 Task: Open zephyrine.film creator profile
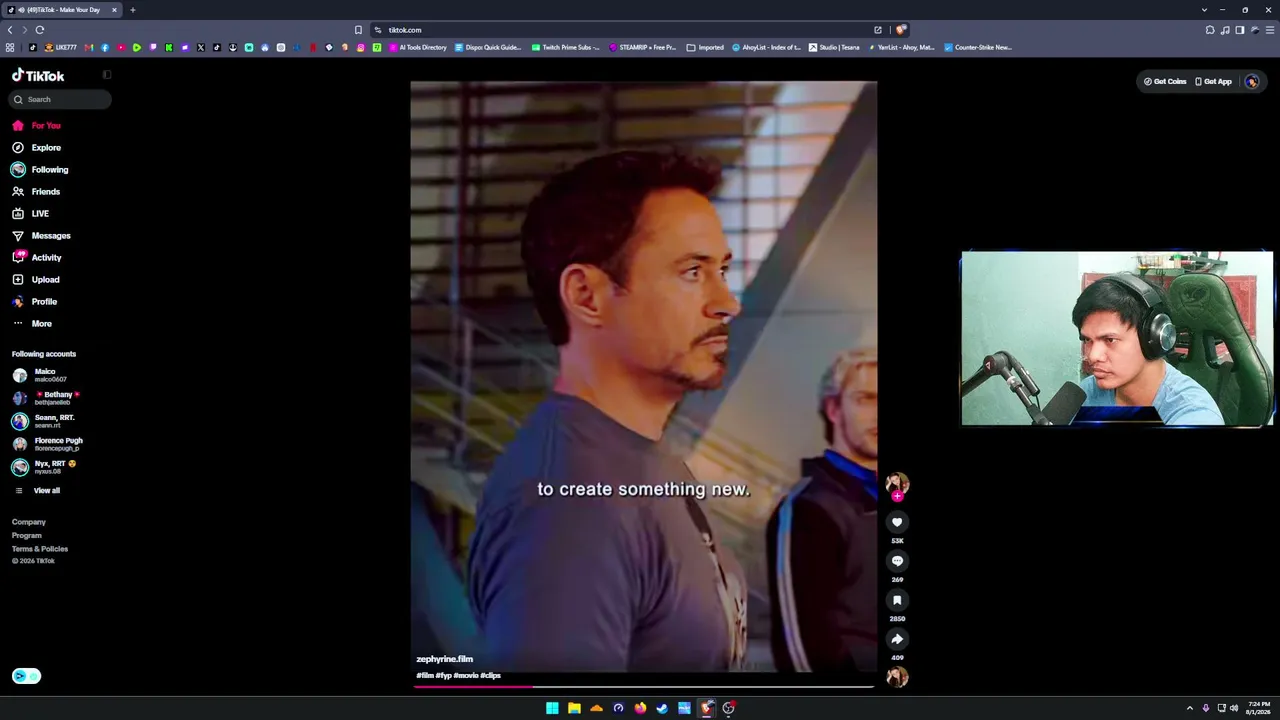(444, 659)
